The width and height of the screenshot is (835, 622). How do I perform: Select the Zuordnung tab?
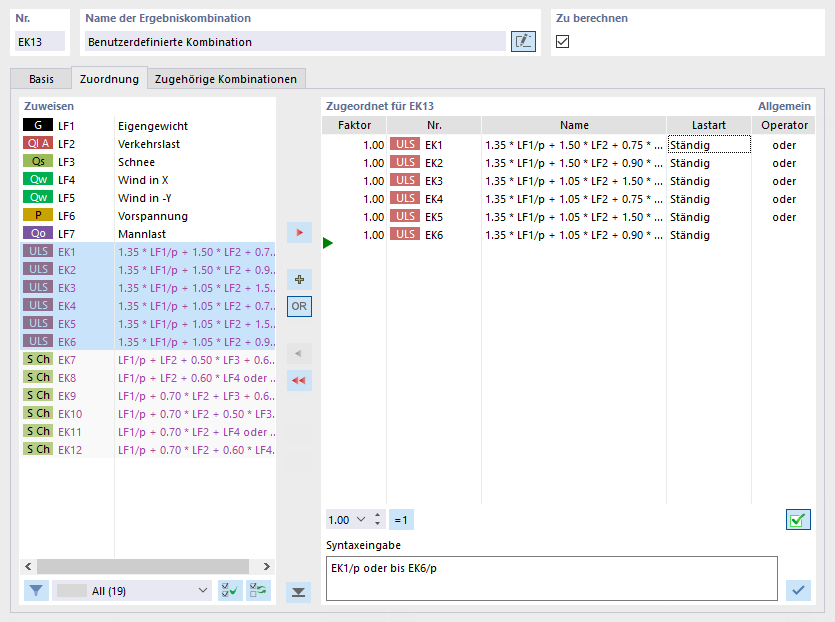(x=109, y=79)
